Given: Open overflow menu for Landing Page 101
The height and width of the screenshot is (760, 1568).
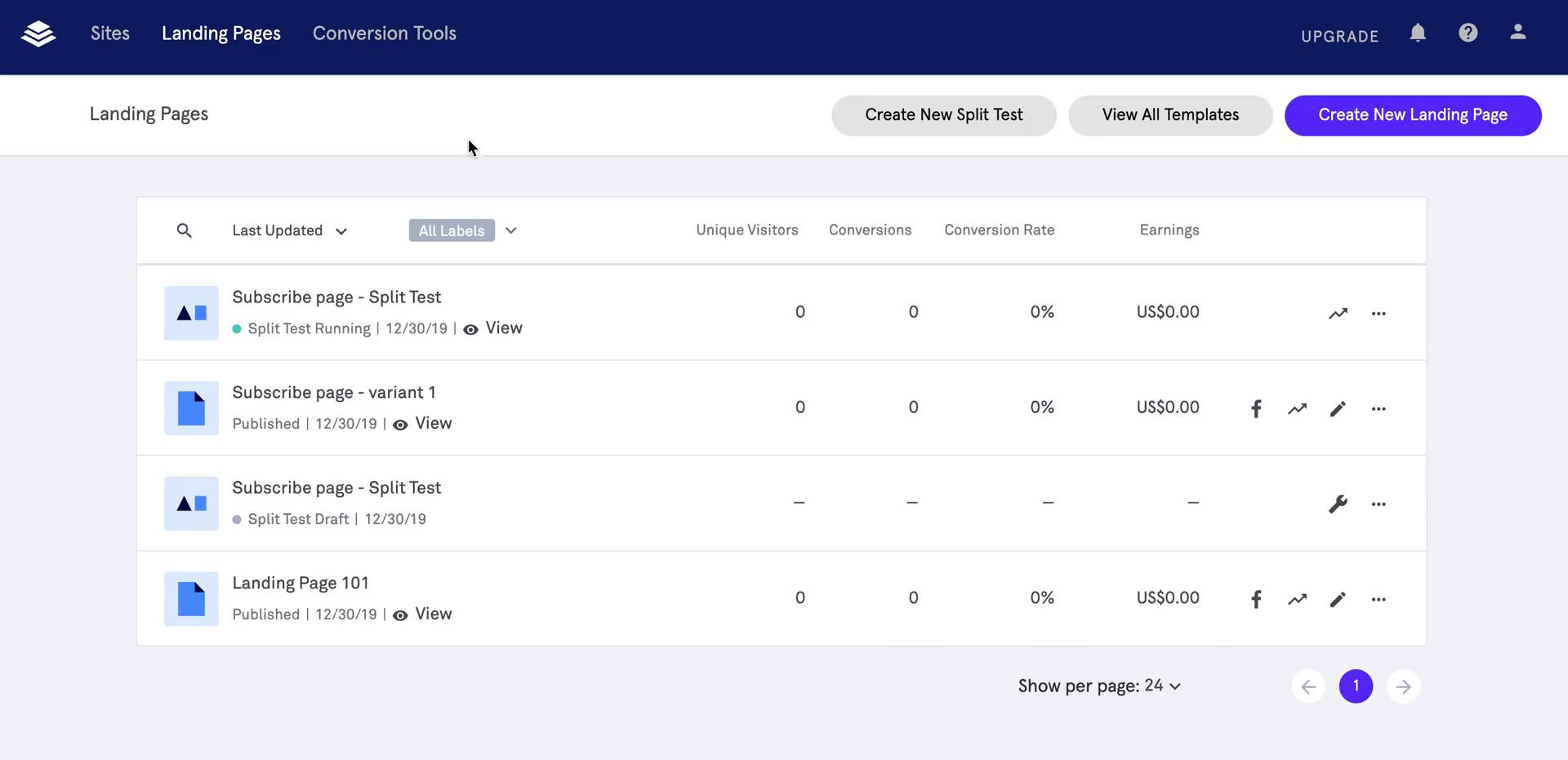Looking at the screenshot, I should [1379, 599].
